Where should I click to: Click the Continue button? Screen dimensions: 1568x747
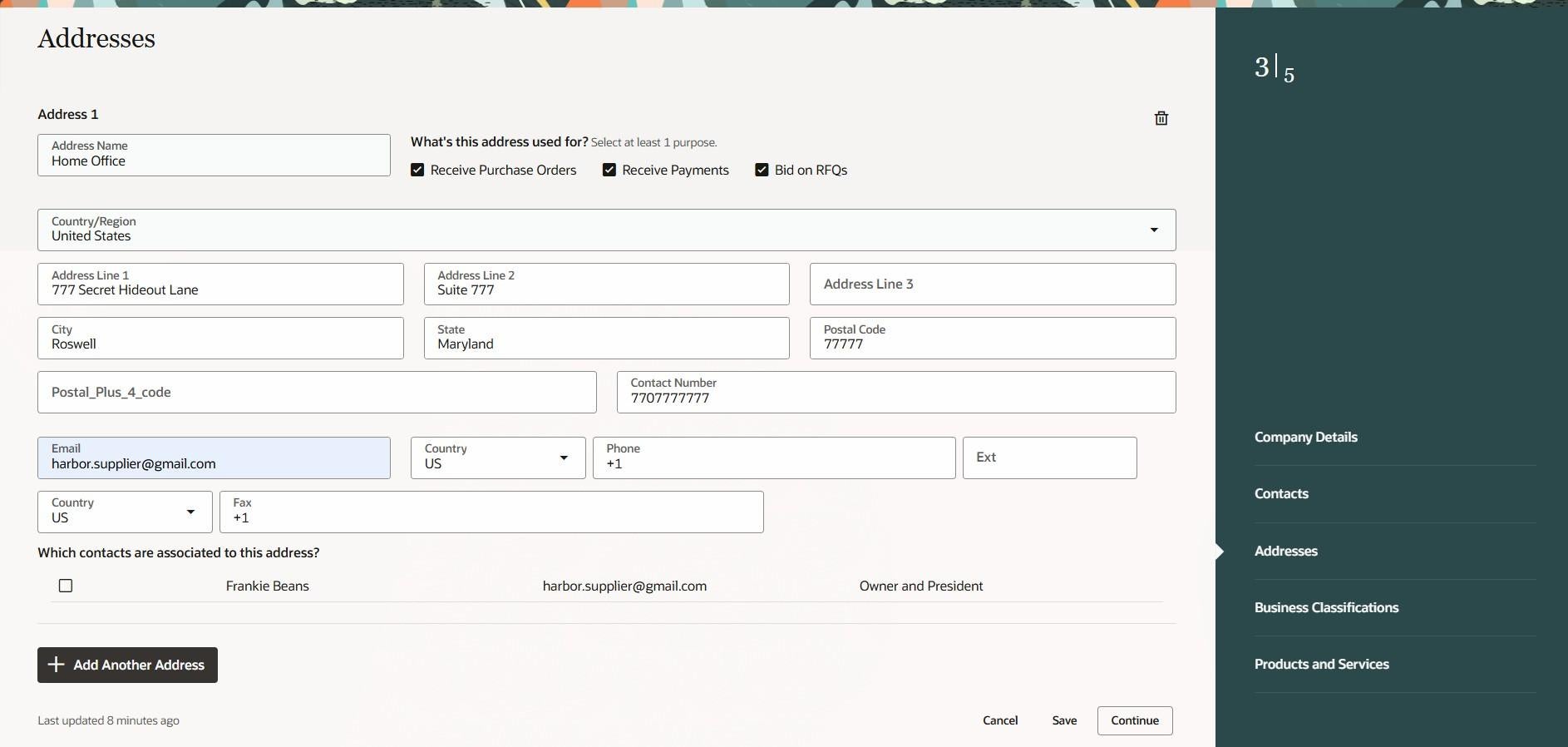[1135, 720]
